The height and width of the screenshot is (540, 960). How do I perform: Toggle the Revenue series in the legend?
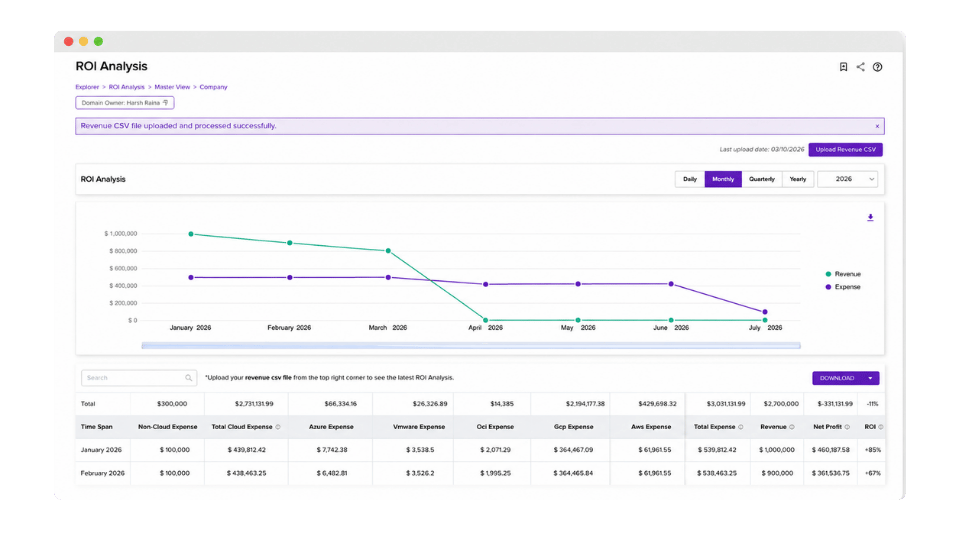pyautogui.click(x=843, y=274)
